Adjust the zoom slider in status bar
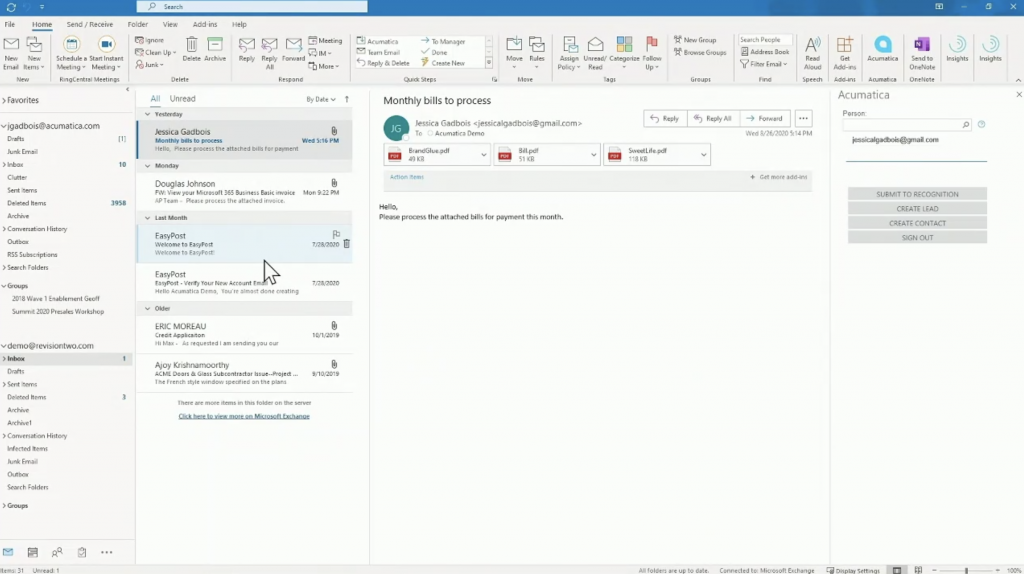 pyautogui.click(x=967, y=570)
